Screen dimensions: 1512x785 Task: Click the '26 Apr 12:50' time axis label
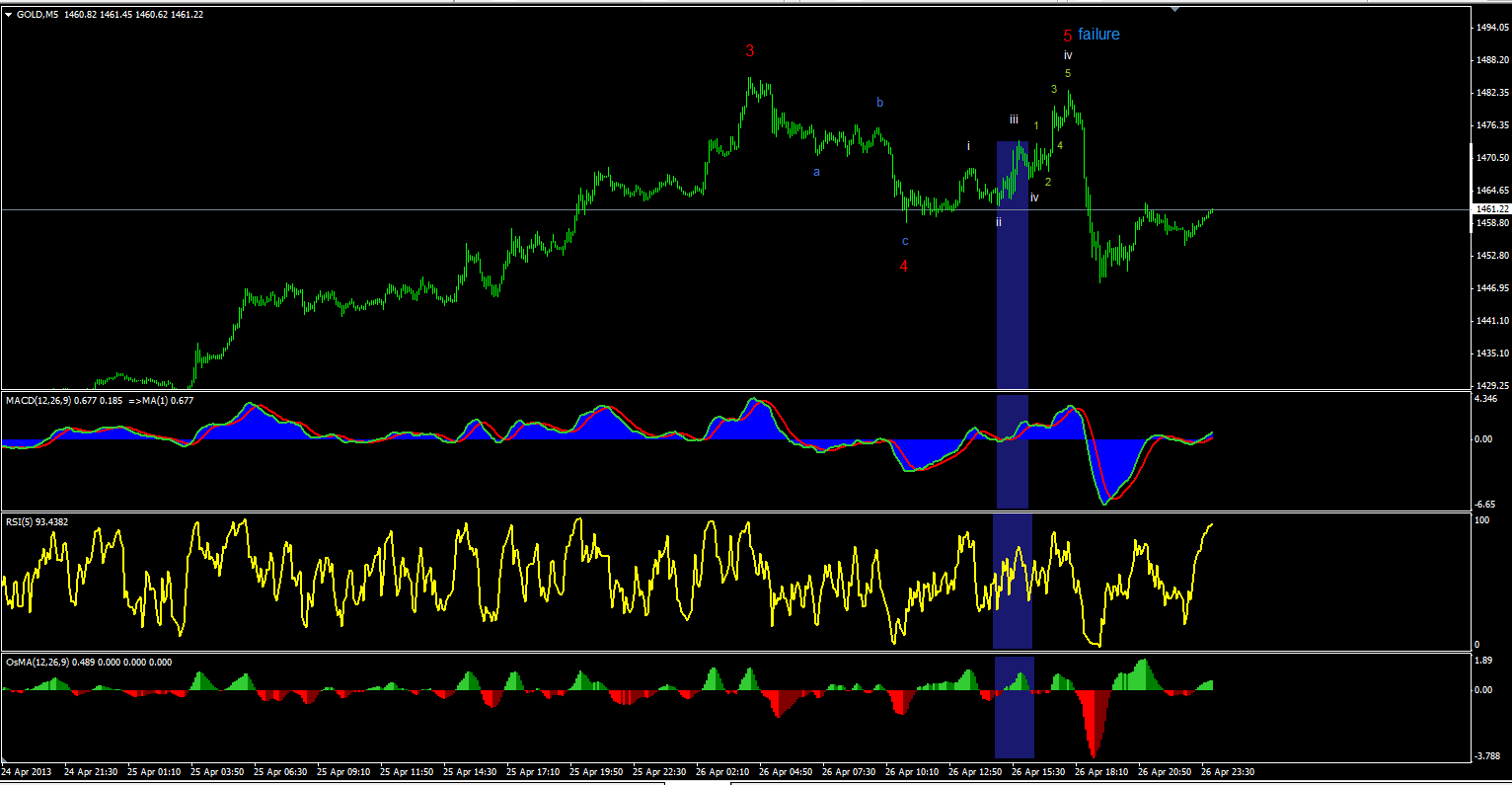tap(976, 771)
